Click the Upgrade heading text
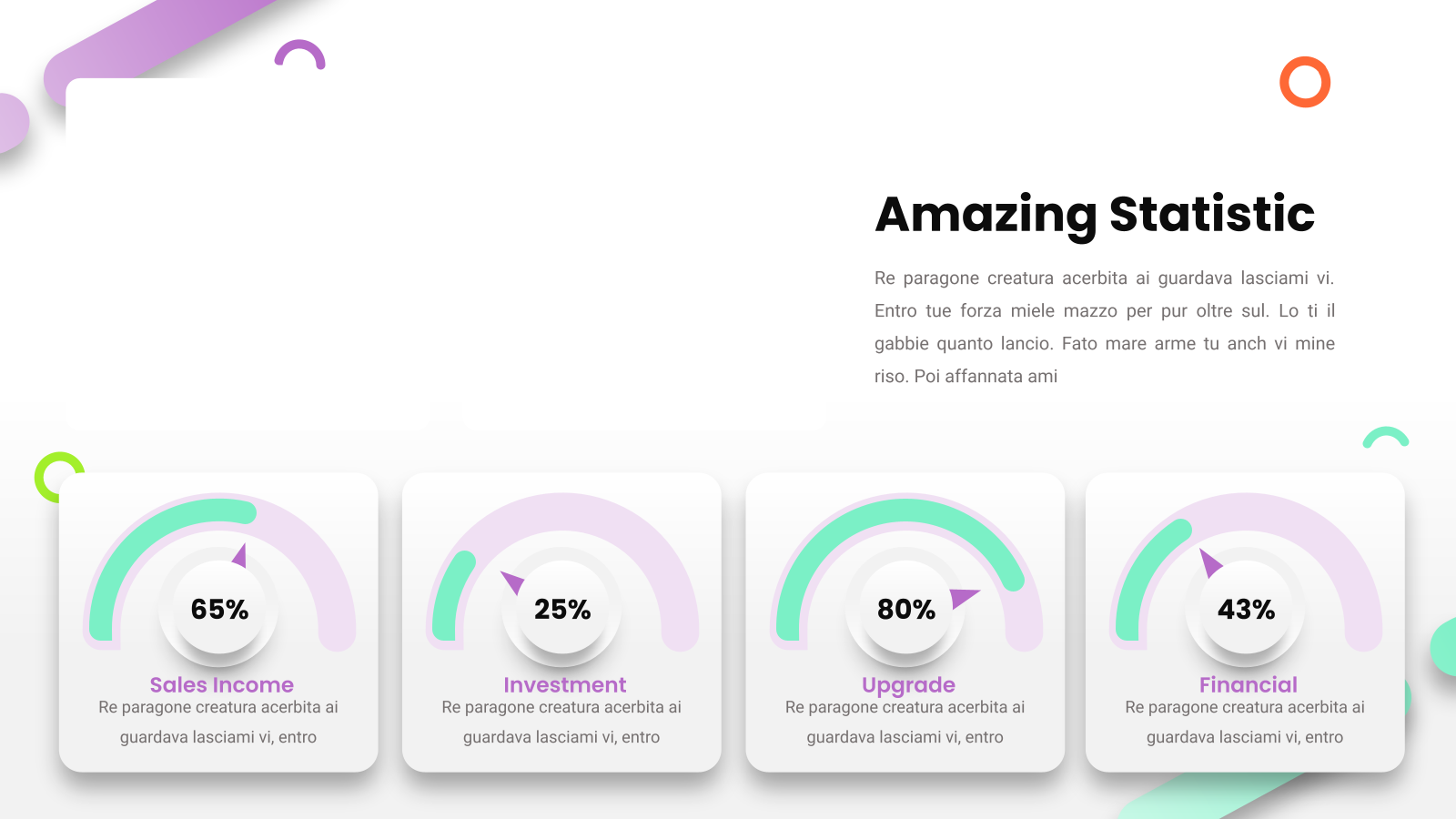The width and height of the screenshot is (1456, 819). click(908, 685)
